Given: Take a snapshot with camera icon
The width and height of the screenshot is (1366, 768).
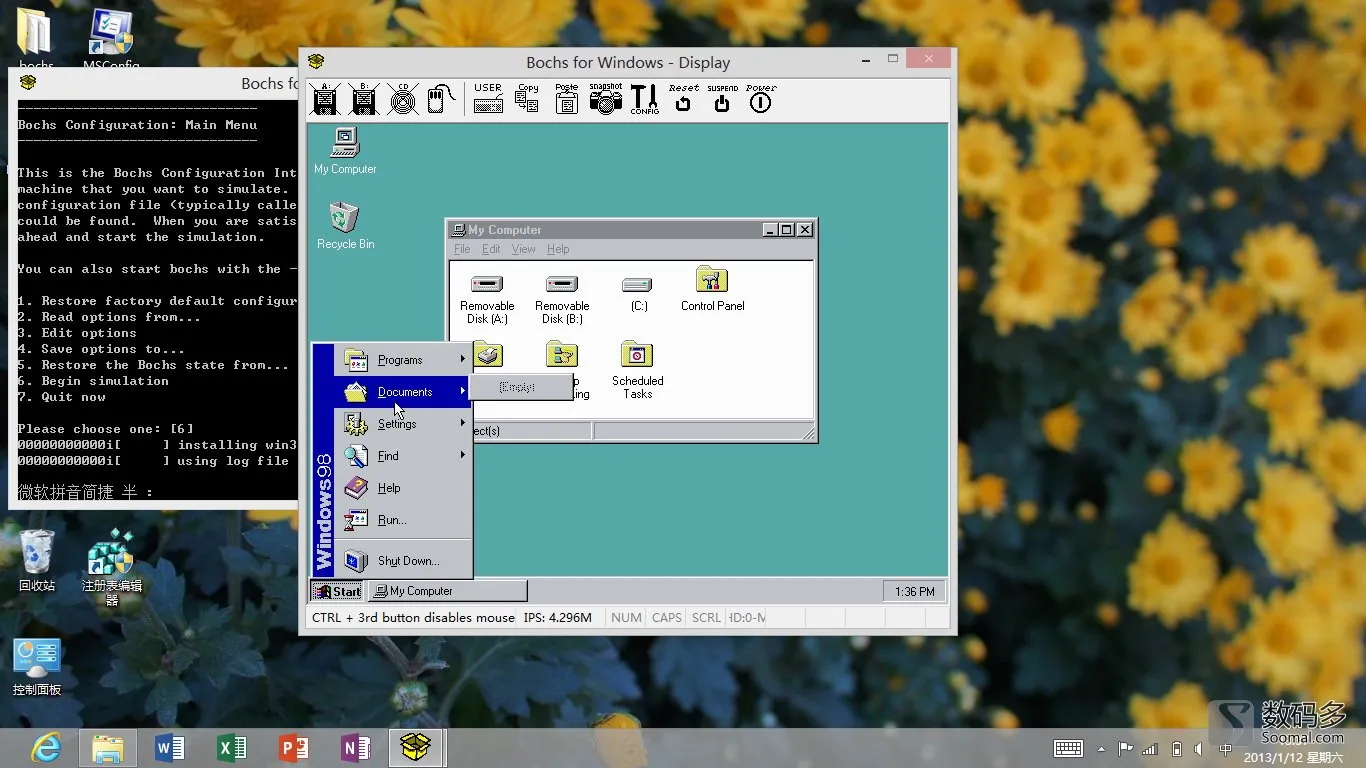Looking at the screenshot, I should pos(606,98).
